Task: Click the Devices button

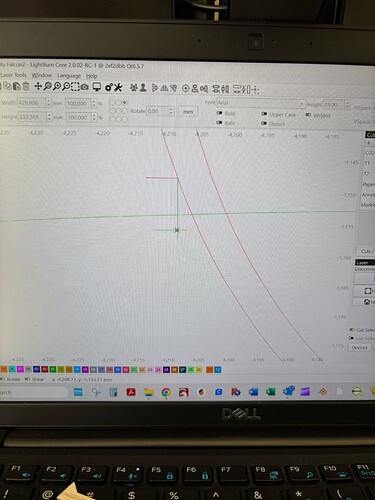Action: [360, 347]
